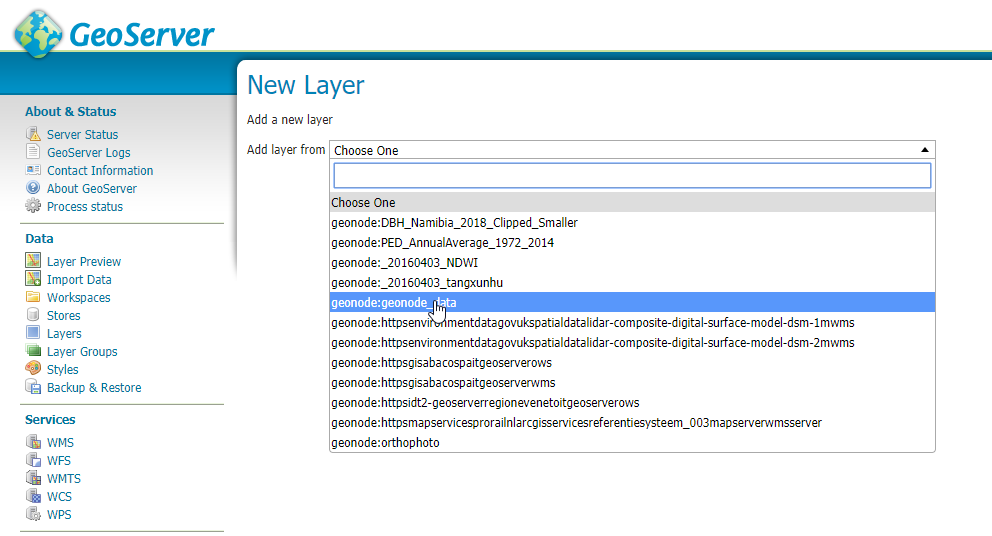The width and height of the screenshot is (992, 536).
Task: Select geonode:httpsgisabacospaitgeoserverows option
Action: 632,363
